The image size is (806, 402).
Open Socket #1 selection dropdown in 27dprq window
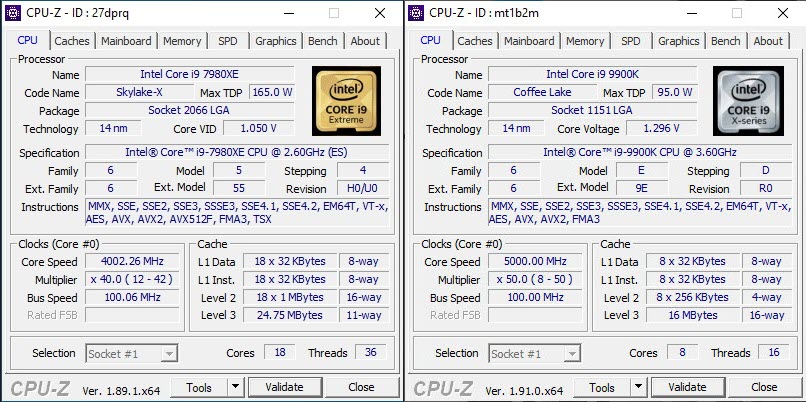132,354
